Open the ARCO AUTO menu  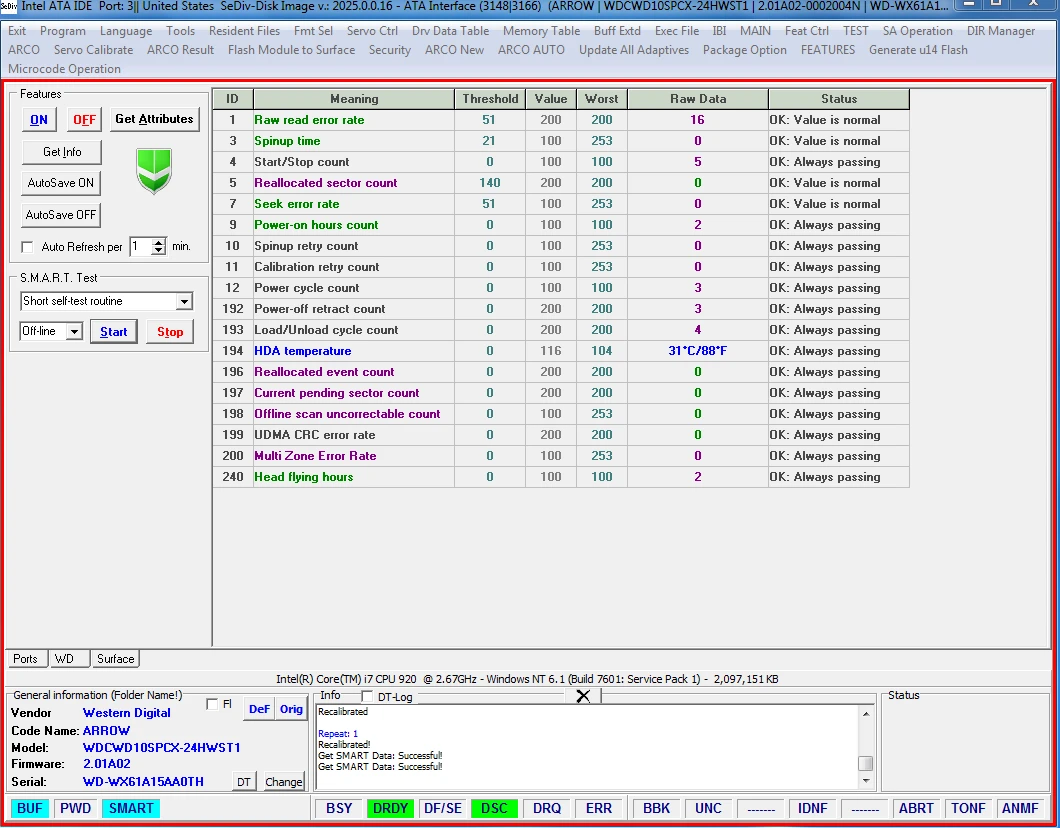(x=531, y=50)
